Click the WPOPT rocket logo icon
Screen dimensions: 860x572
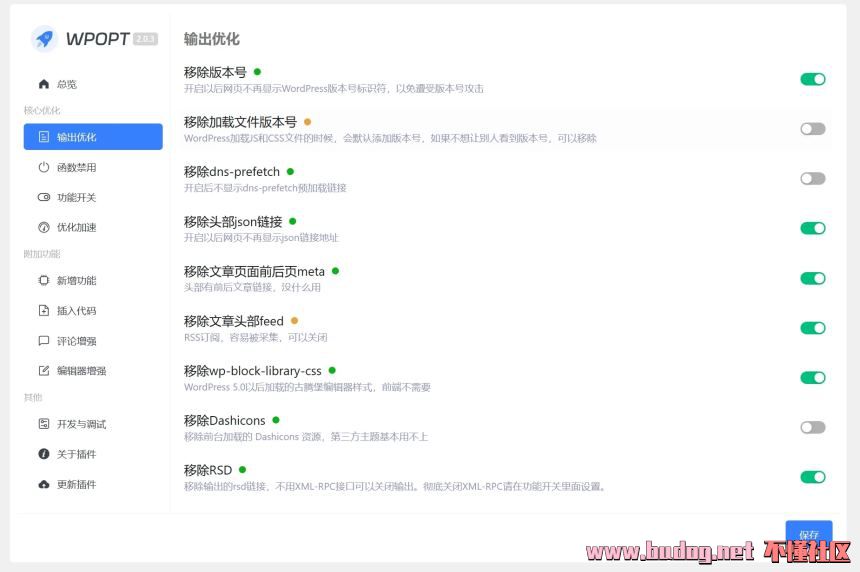click(x=44, y=39)
